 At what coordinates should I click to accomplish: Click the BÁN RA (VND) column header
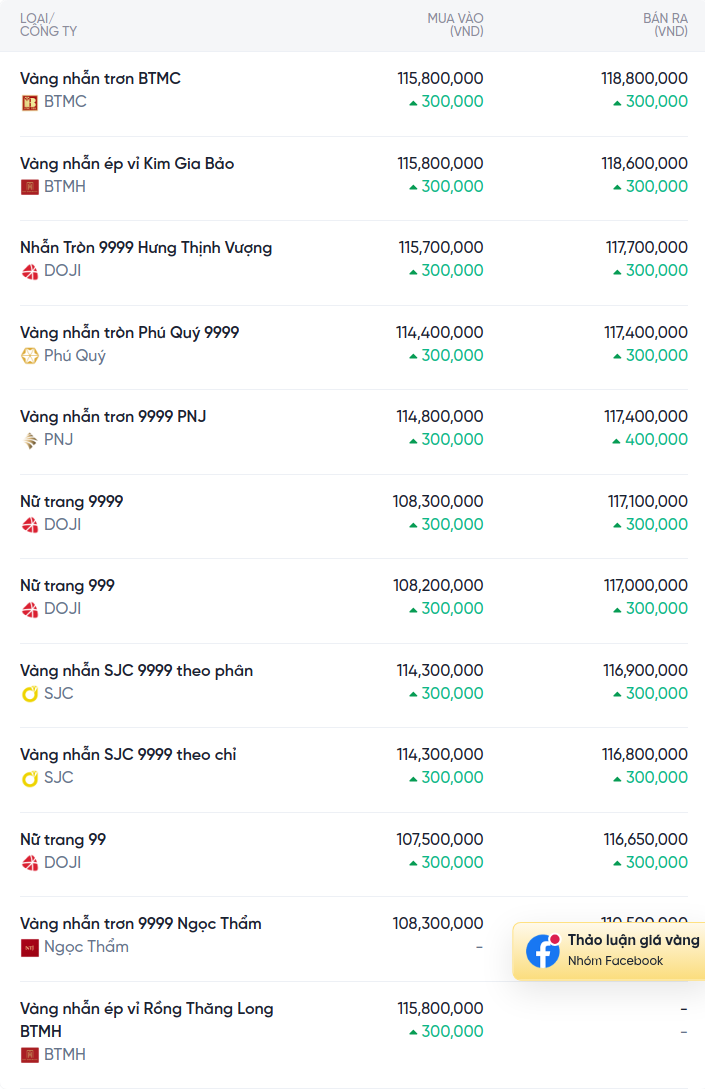pyautogui.click(x=665, y=25)
